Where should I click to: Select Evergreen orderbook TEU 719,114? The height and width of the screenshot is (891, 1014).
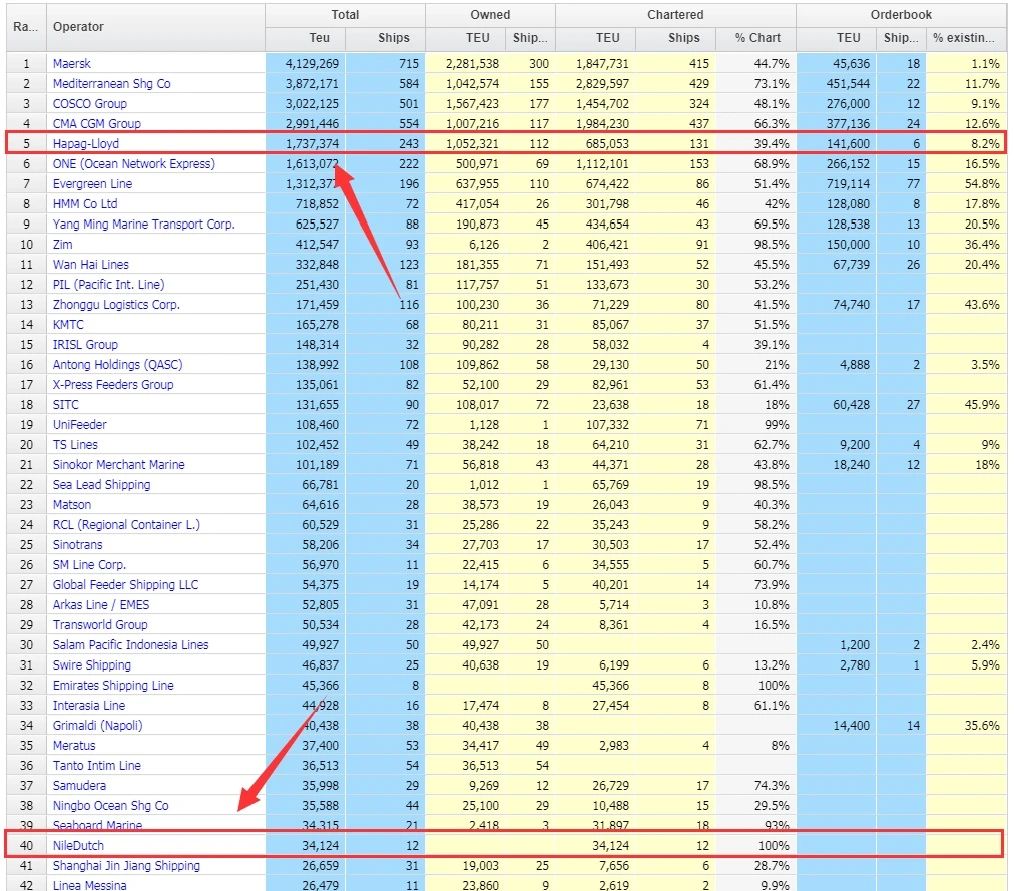848,184
